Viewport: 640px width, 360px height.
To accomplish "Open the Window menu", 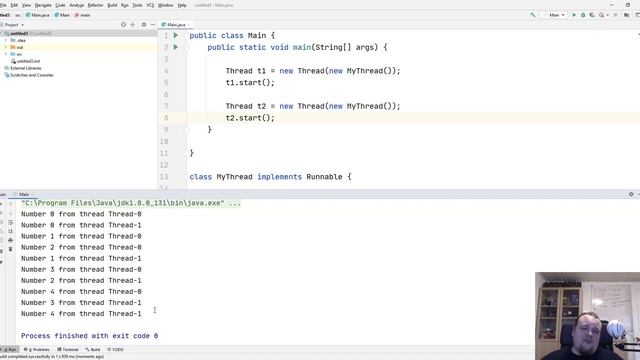I will point(165,5).
